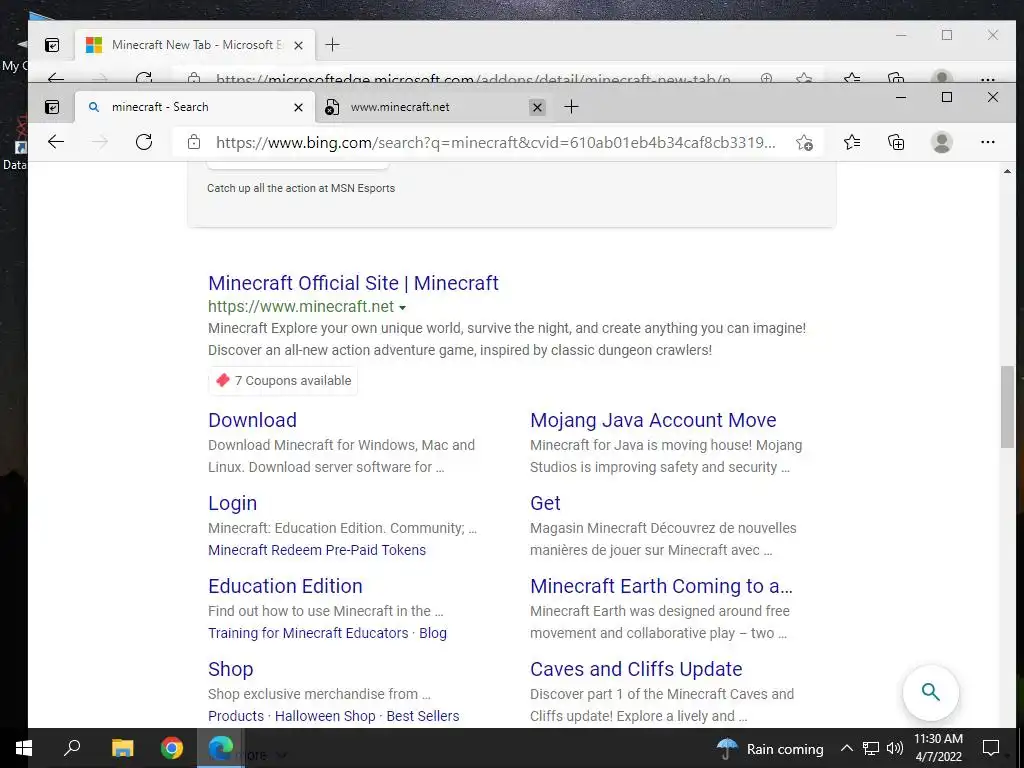Open the Download sitelink
The height and width of the screenshot is (768, 1024).
pyautogui.click(x=252, y=420)
